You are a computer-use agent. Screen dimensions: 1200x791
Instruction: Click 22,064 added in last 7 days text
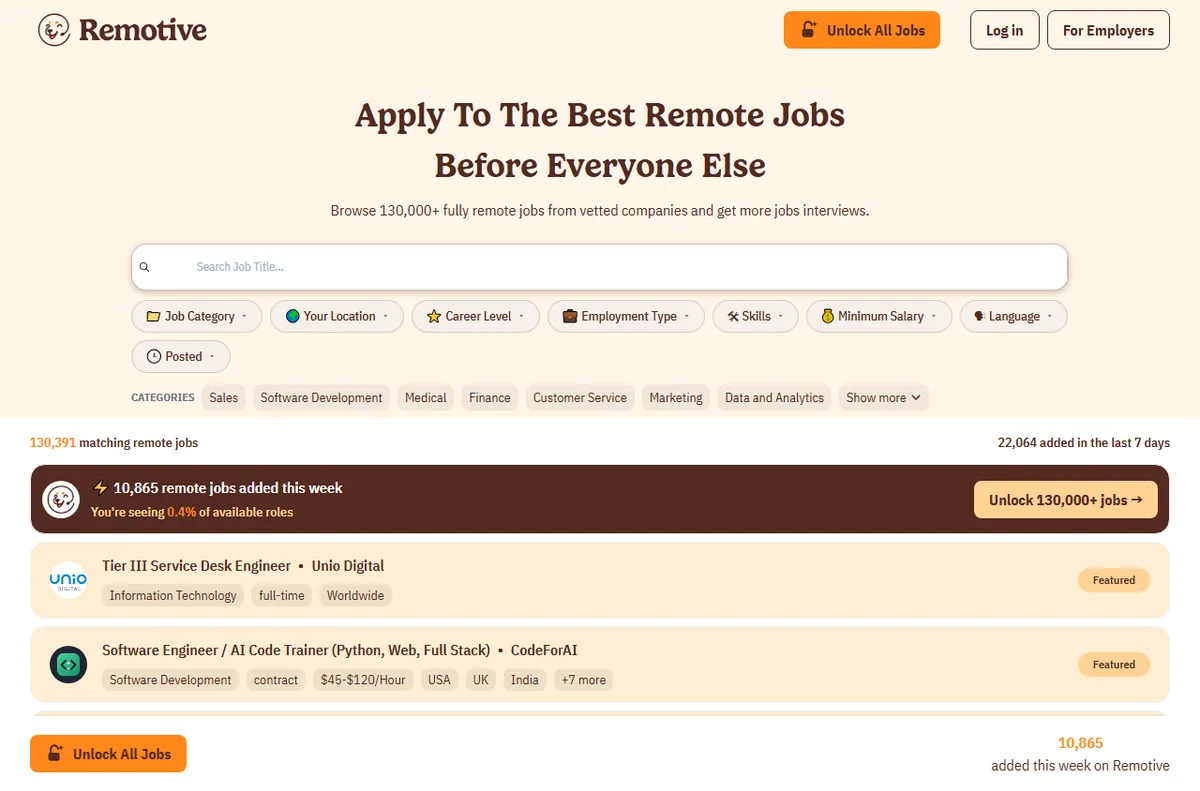1084,443
